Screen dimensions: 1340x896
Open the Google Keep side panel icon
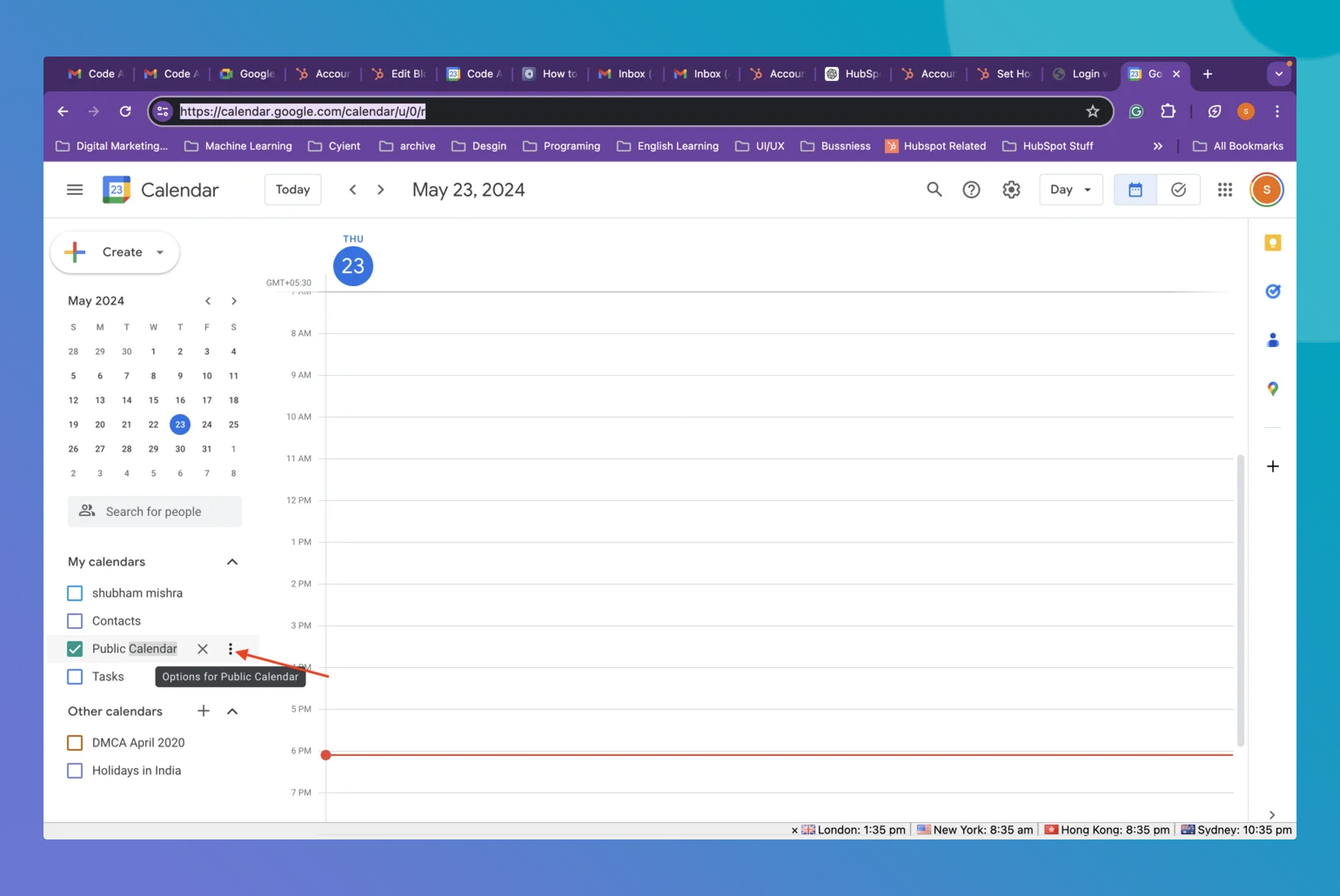point(1272,243)
